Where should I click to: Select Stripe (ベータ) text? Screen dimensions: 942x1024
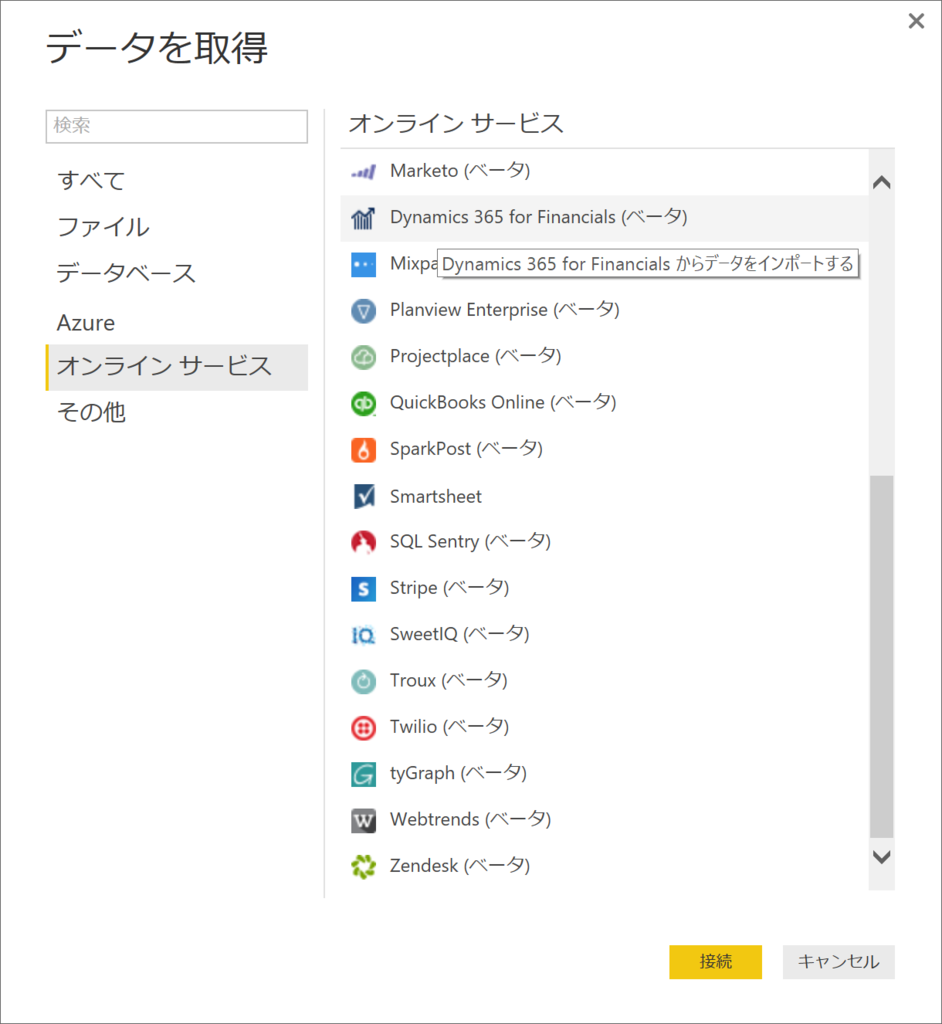coord(449,588)
